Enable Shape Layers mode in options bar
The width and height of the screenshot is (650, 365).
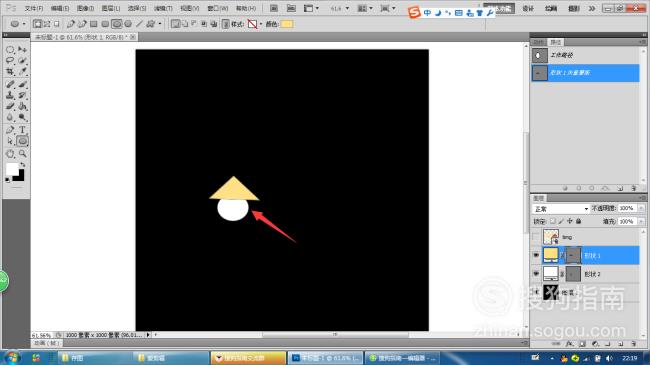click(x=37, y=24)
